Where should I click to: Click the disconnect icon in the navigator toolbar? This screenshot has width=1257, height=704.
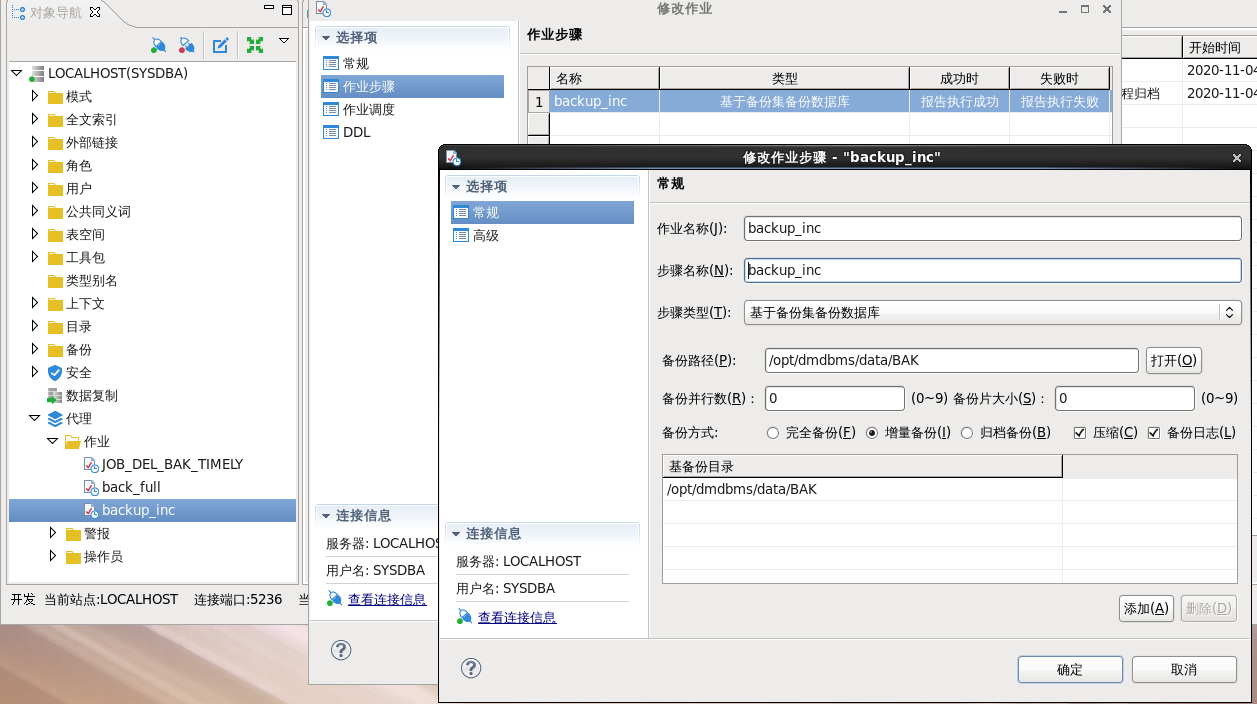[186, 44]
